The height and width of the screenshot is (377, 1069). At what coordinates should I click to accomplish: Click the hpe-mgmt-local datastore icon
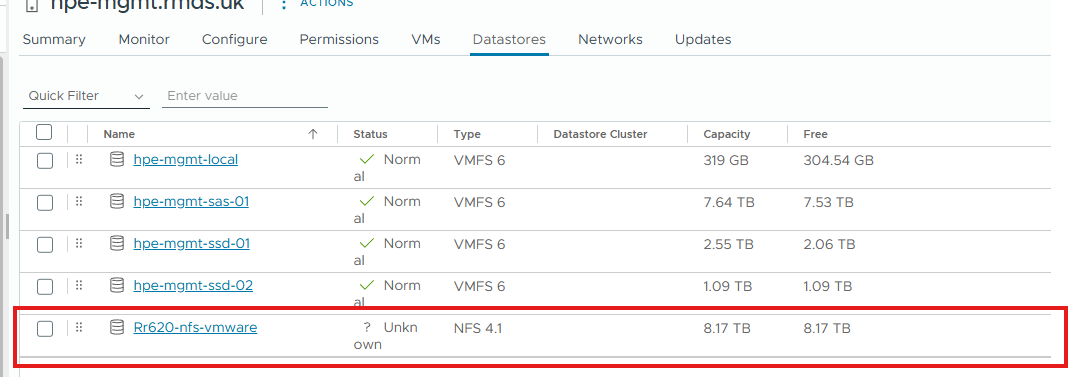pos(117,160)
